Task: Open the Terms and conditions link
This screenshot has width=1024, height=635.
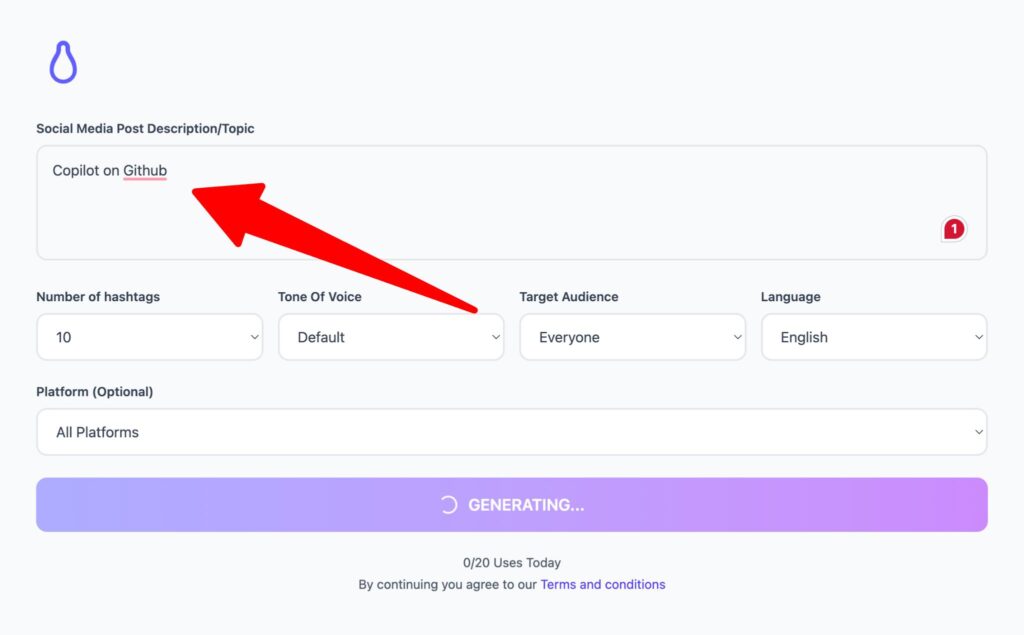Action: 602,584
